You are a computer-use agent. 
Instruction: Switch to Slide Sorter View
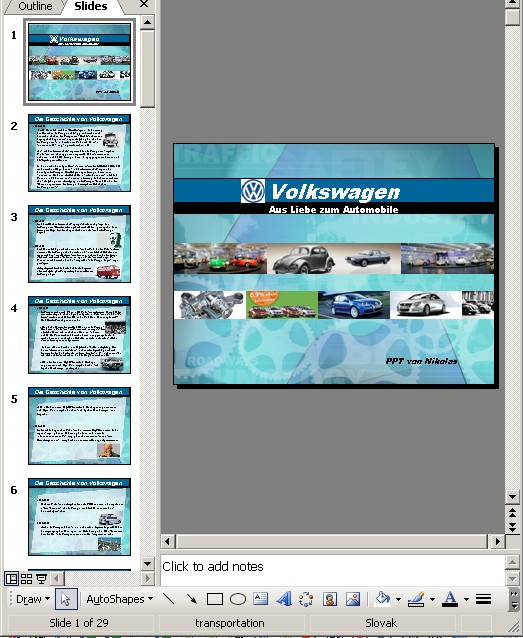point(26,578)
